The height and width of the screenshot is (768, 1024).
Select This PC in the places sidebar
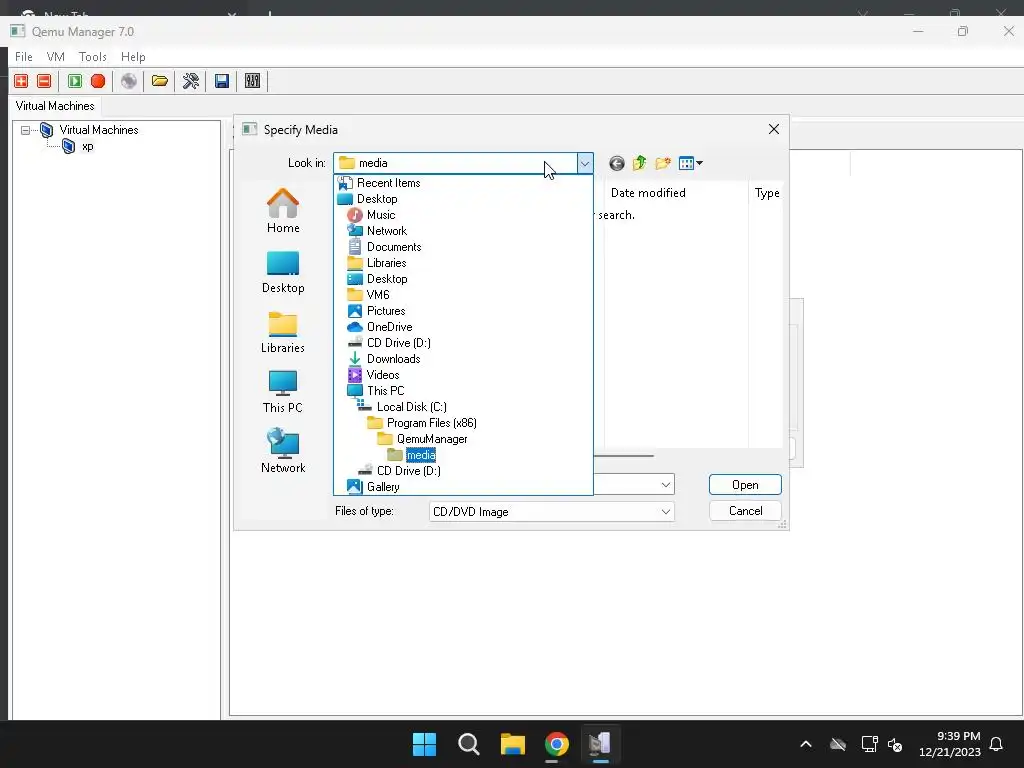[283, 392]
